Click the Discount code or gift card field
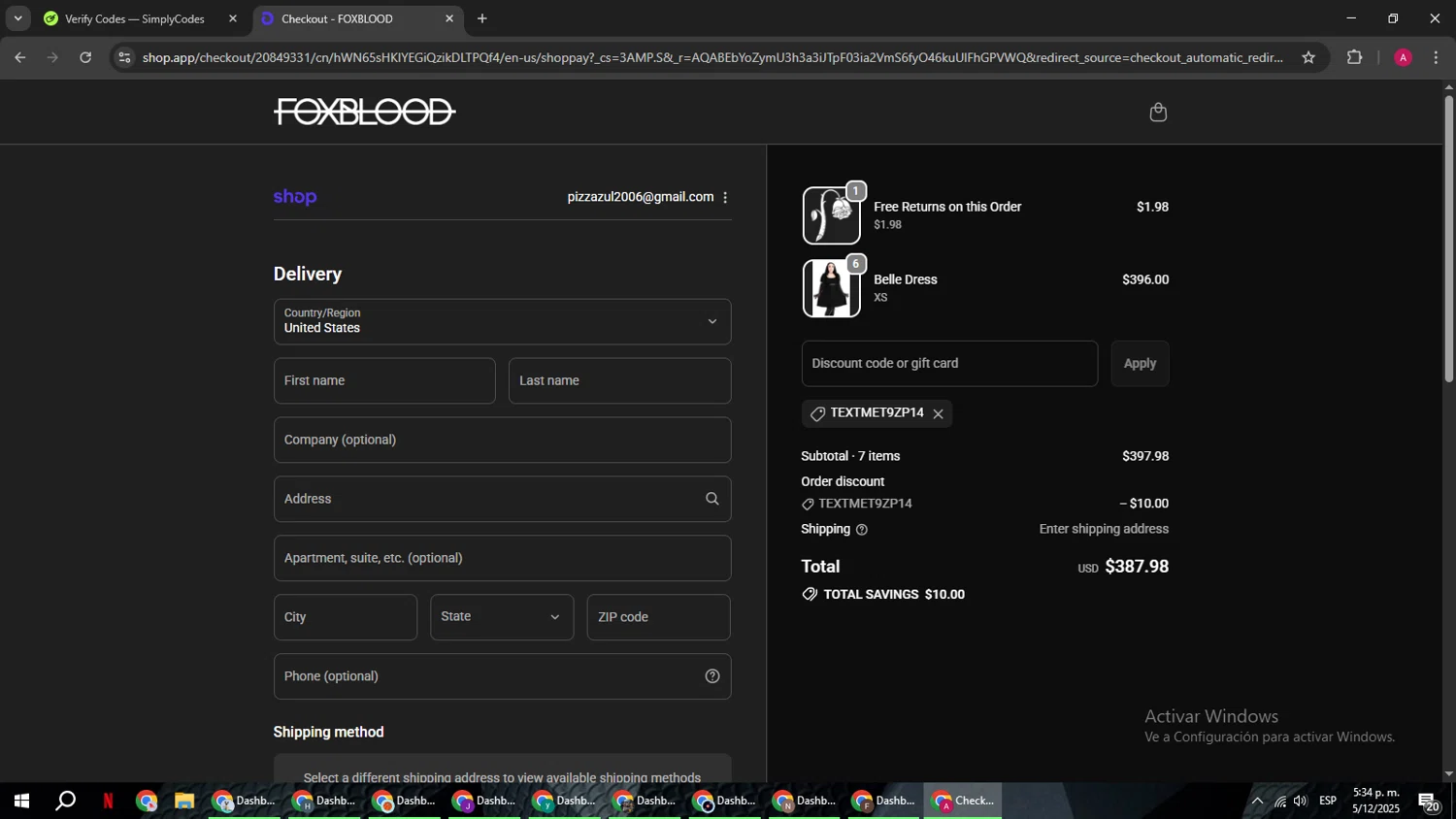The height and width of the screenshot is (819, 1456). (949, 364)
